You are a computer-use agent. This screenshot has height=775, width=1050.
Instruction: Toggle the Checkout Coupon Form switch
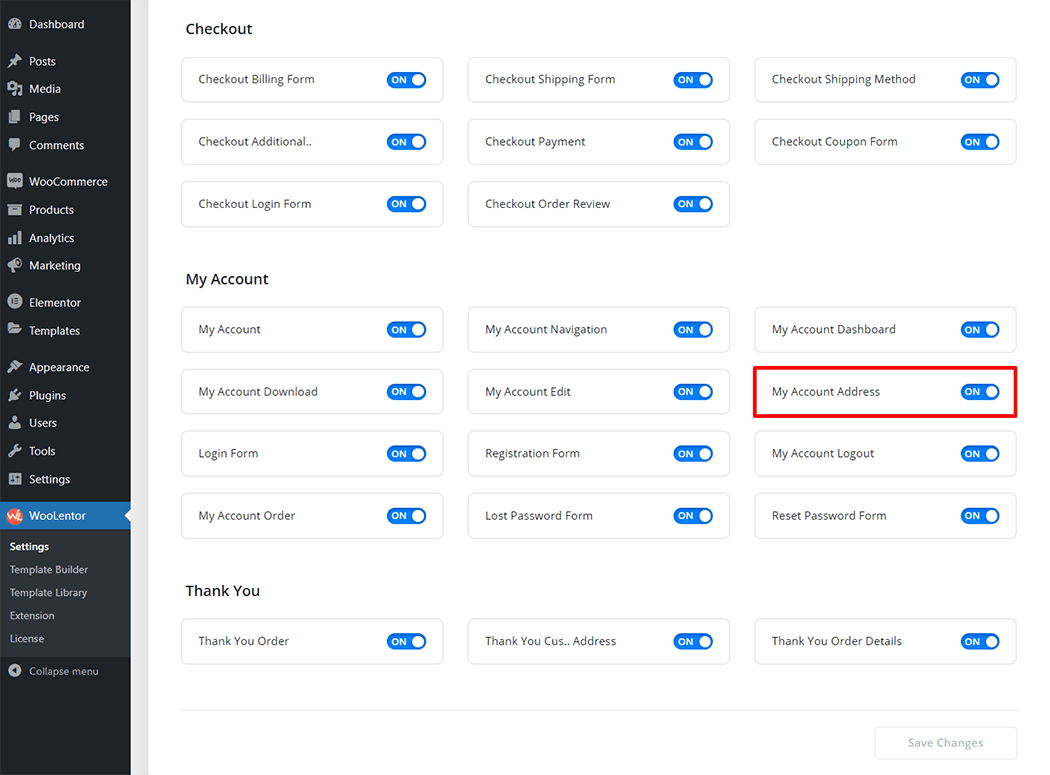979,142
